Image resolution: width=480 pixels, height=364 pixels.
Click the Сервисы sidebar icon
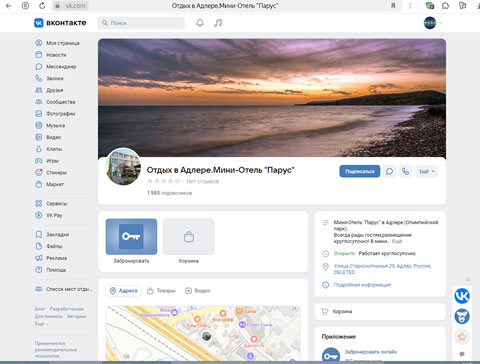click(x=39, y=203)
